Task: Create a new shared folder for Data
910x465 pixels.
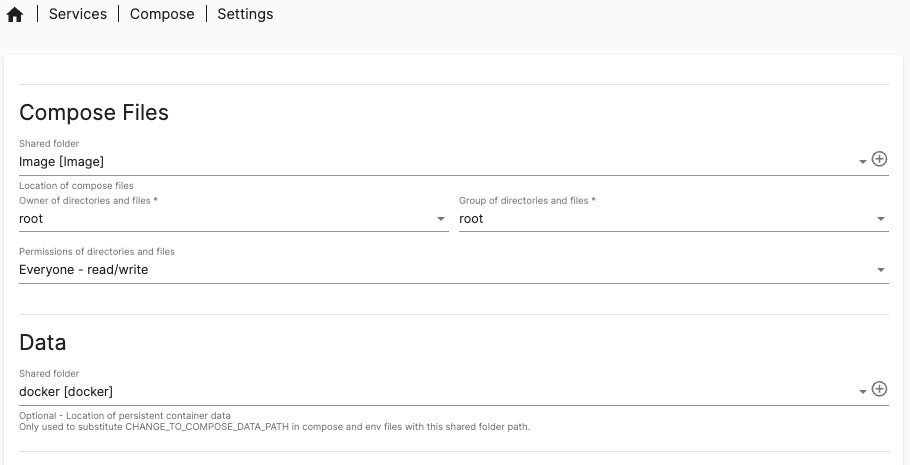Action: pos(880,389)
